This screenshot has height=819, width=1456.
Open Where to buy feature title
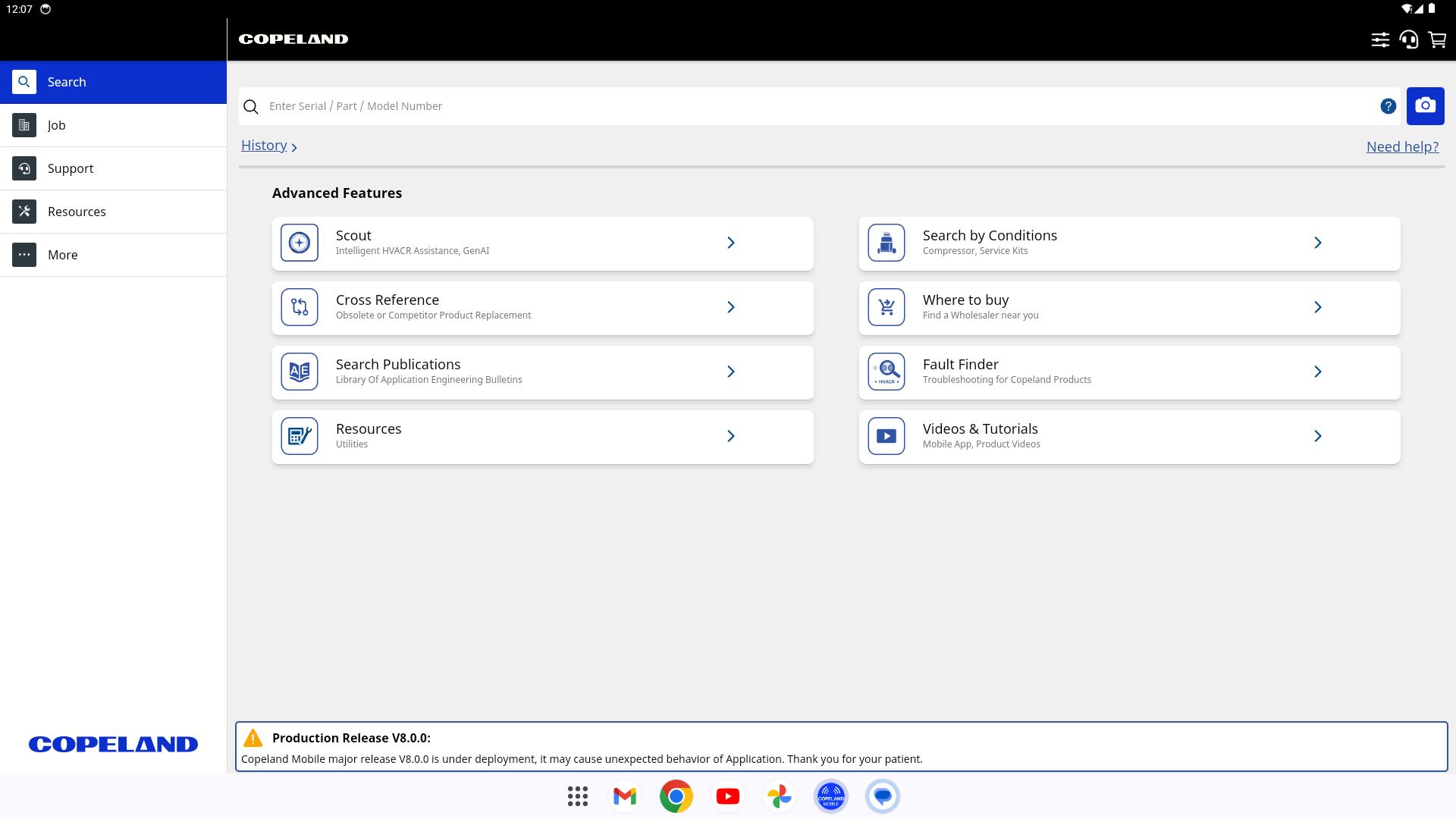click(x=965, y=300)
